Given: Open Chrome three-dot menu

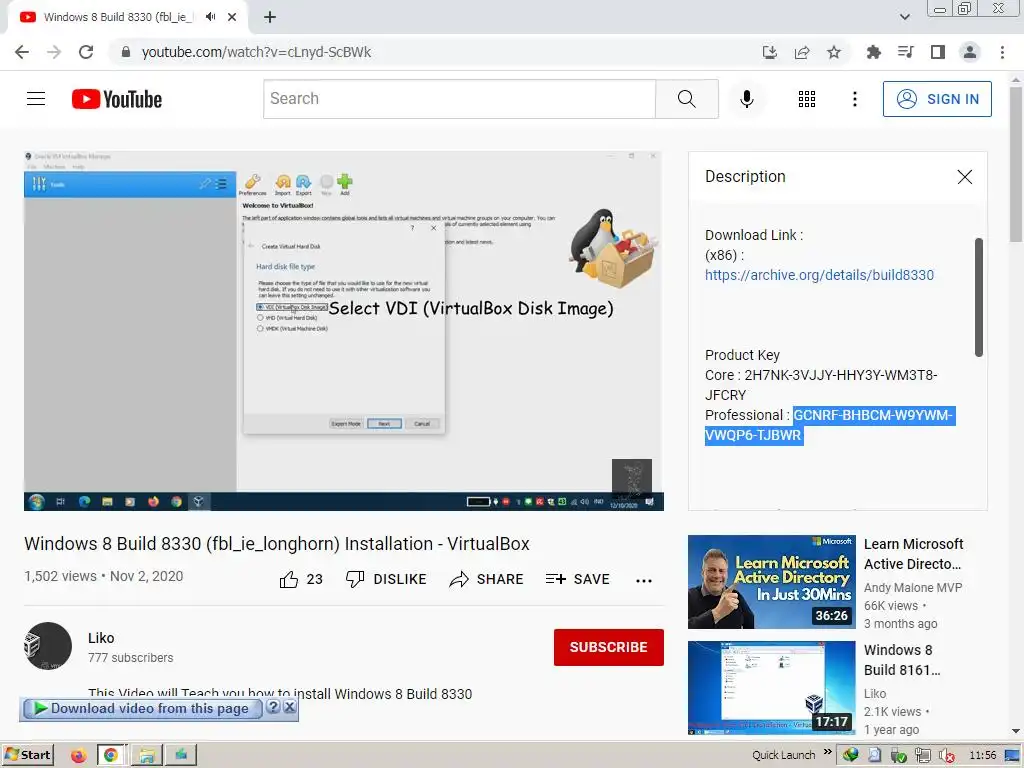Looking at the screenshot, I should click(x=1002, y=52).
